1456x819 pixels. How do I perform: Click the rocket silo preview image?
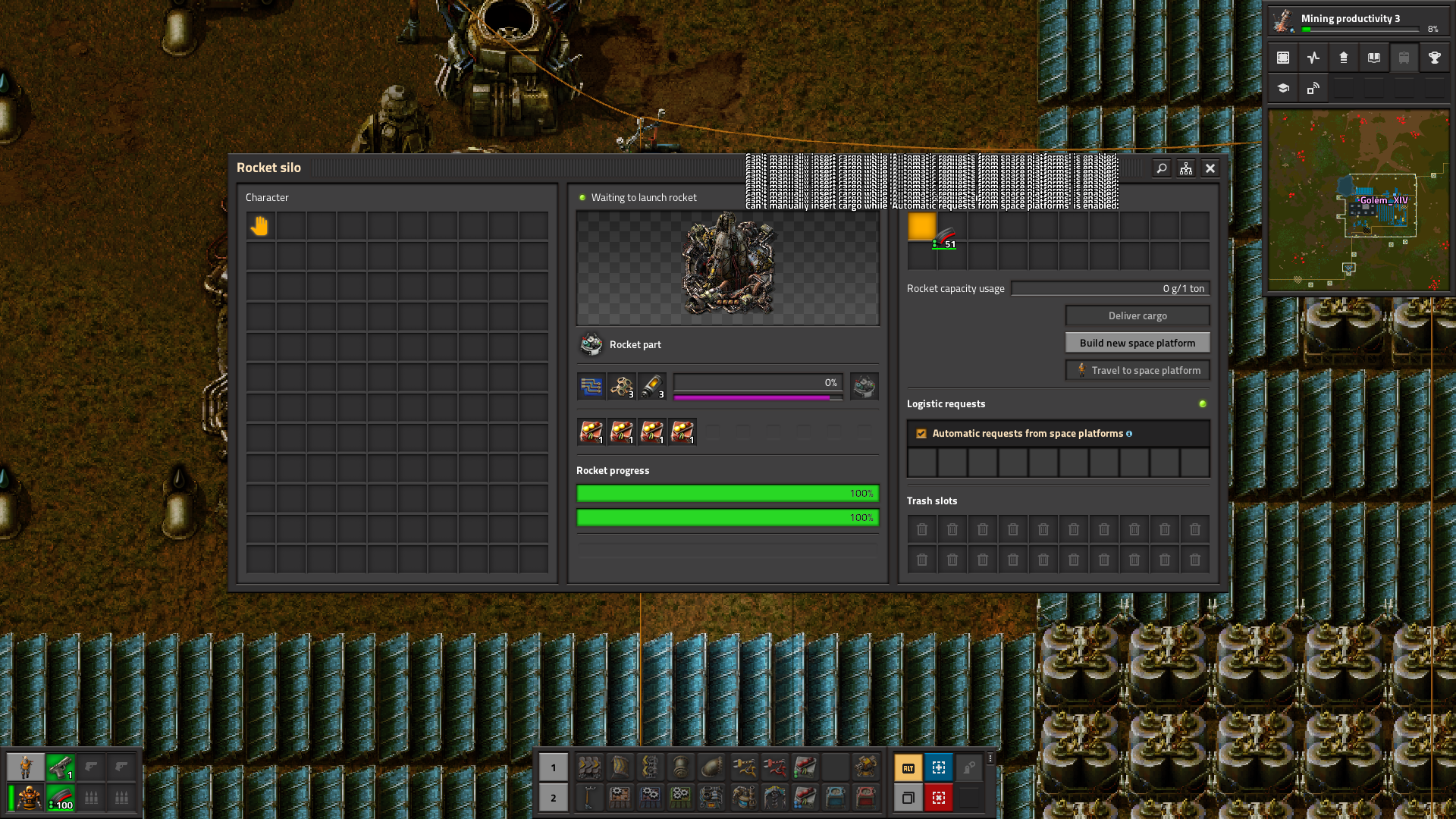pos(728,268)
